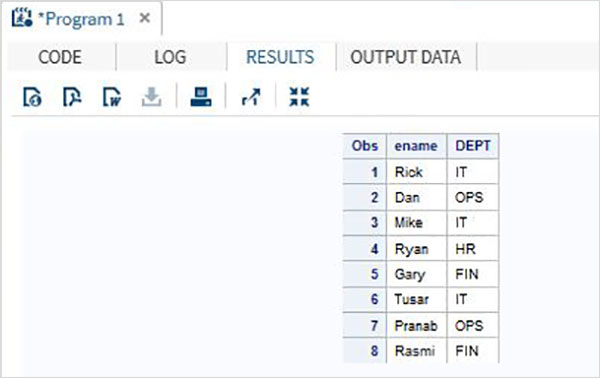Click the DEPT column header
This screenshot has height=378, width=600.
(473, 146)
